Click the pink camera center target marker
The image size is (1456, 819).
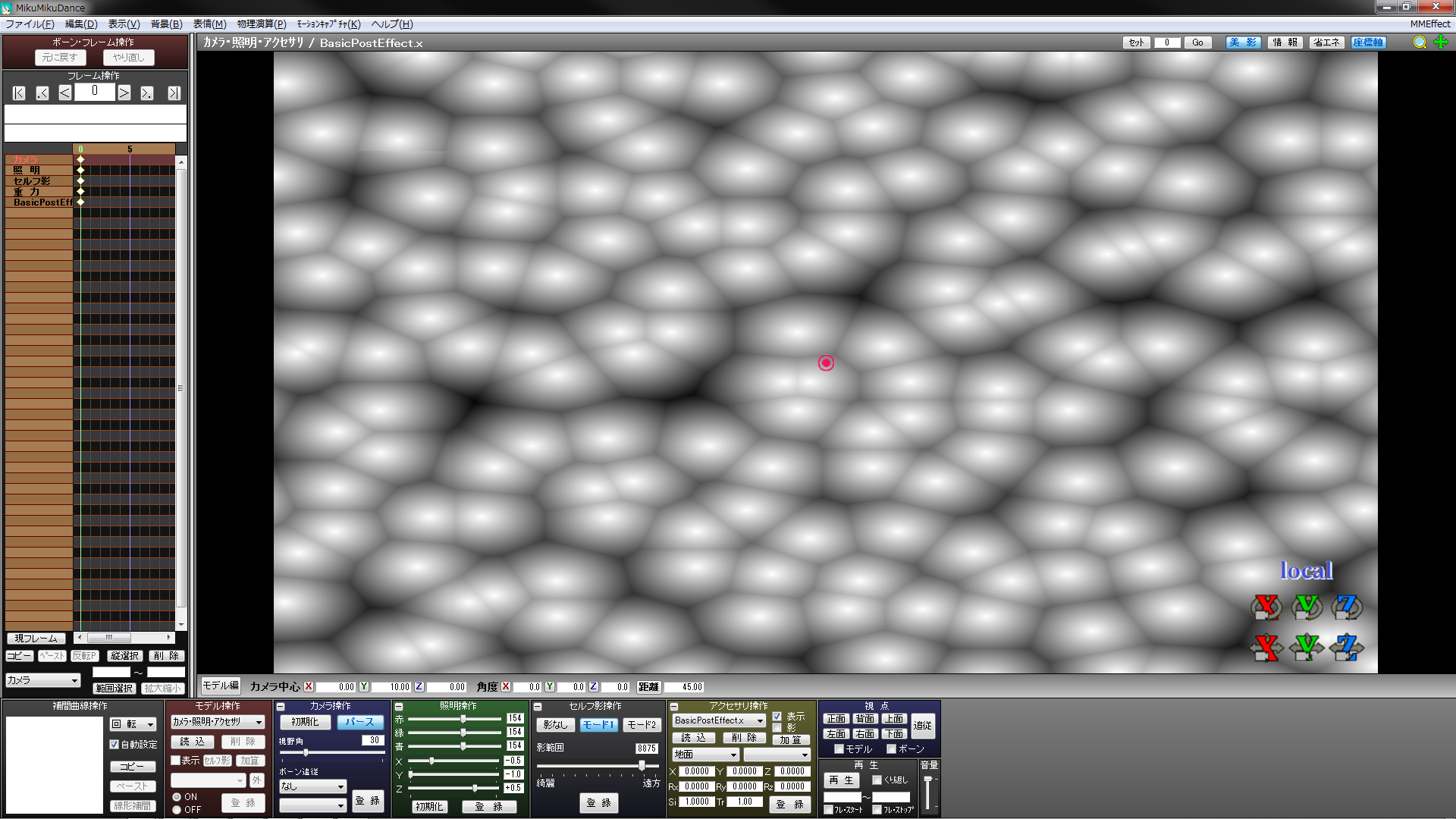[x=826, y=363]
